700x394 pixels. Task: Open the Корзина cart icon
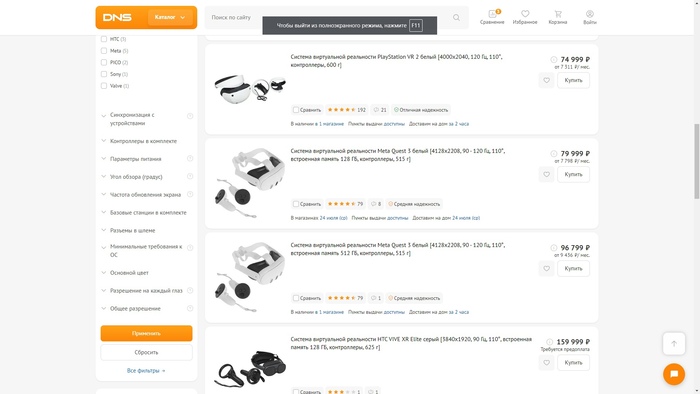click(x=558, y=14)
